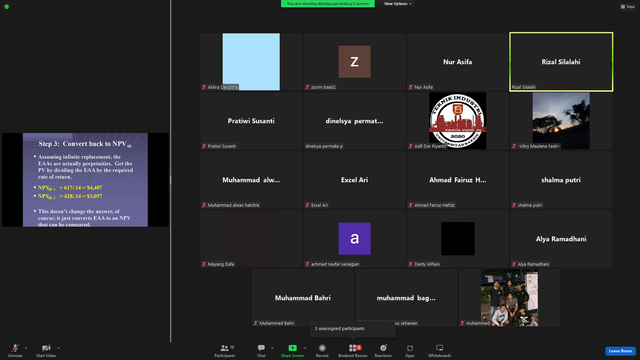Viewport: 640px width, 360px height.
Task: Click Danty Alifiani's muted mic icon
Action: pos(411,264)
